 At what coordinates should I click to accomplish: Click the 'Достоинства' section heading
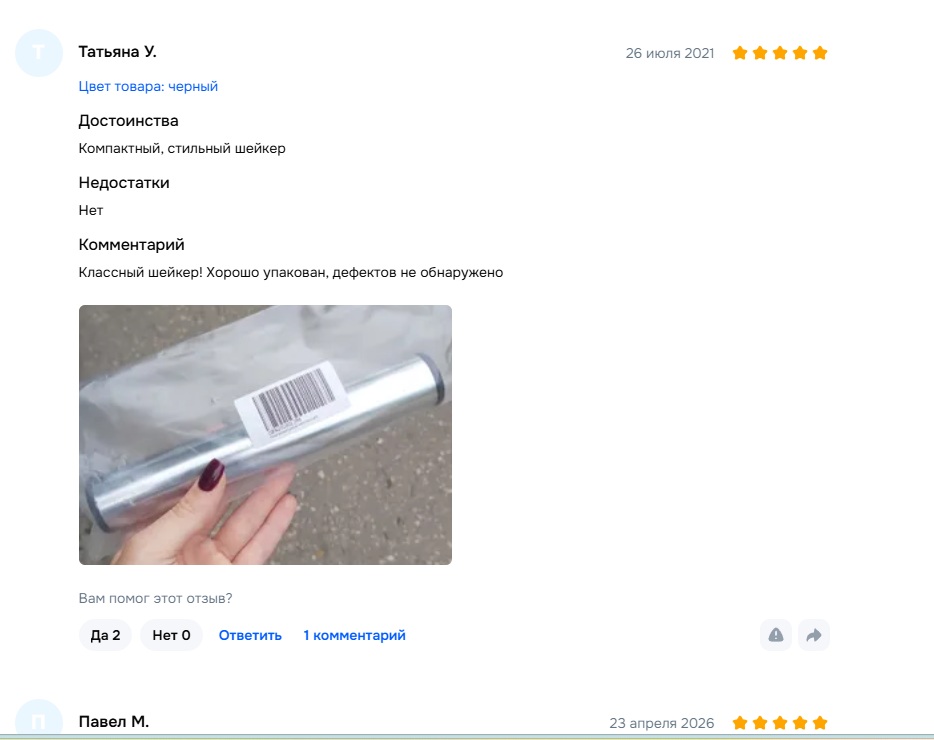point(129,120)
